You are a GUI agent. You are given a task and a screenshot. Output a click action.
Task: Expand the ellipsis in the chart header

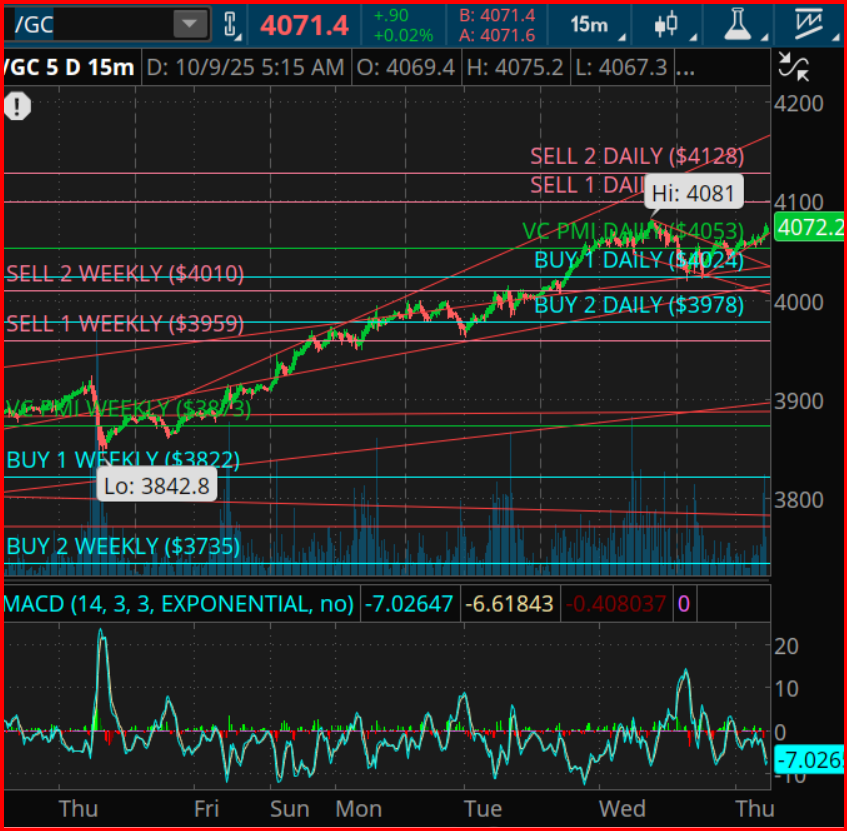(685, 68)
